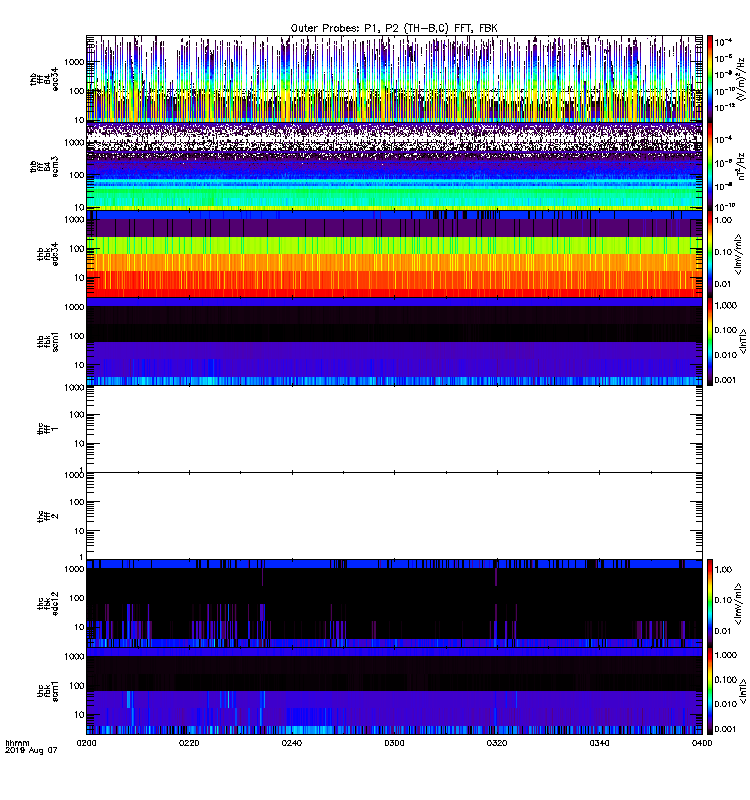Click the color bar beside the thc fbk edc12 panel

tap(709, 604)
